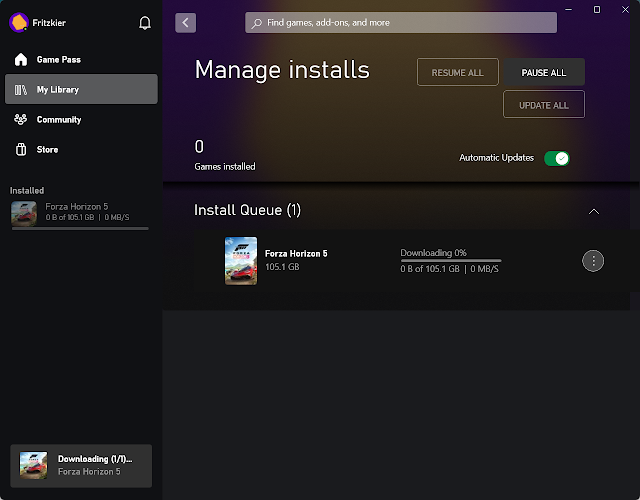Click the 105.1 GB size label
Viewport: 640px width, 500px height.
pyautogui.click(x=282, y=267)
